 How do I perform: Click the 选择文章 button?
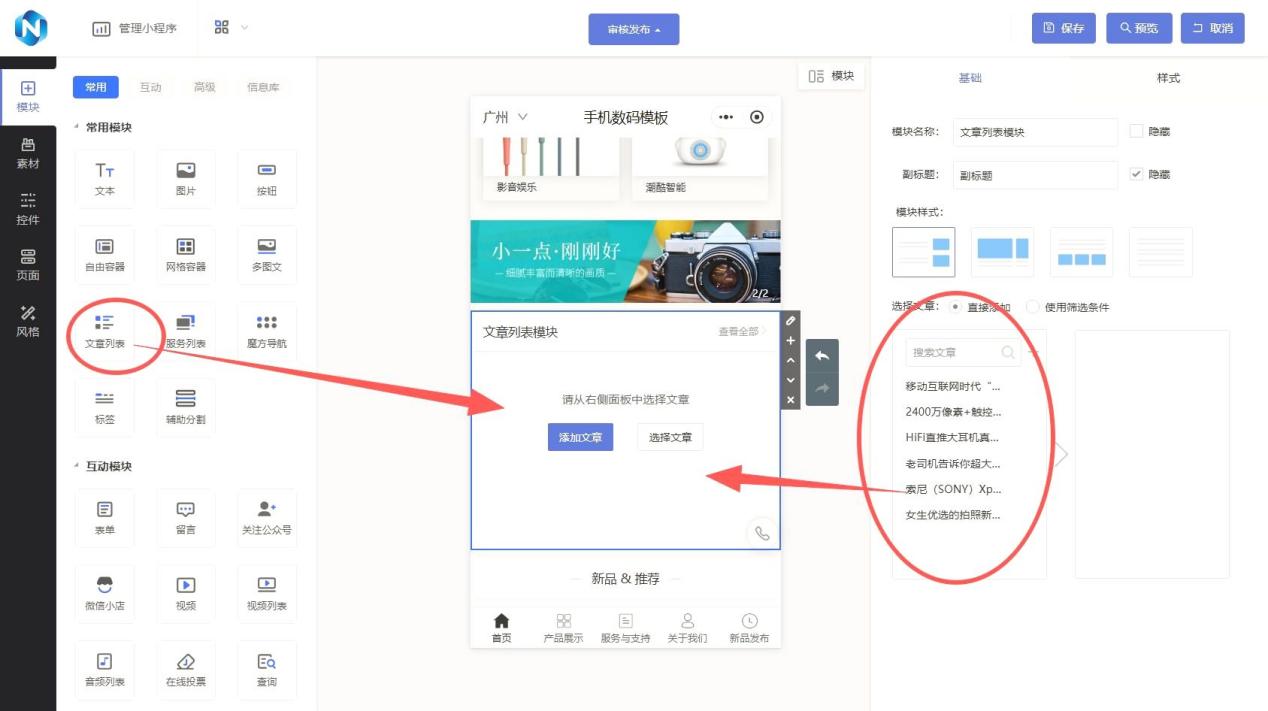point(670,437)
